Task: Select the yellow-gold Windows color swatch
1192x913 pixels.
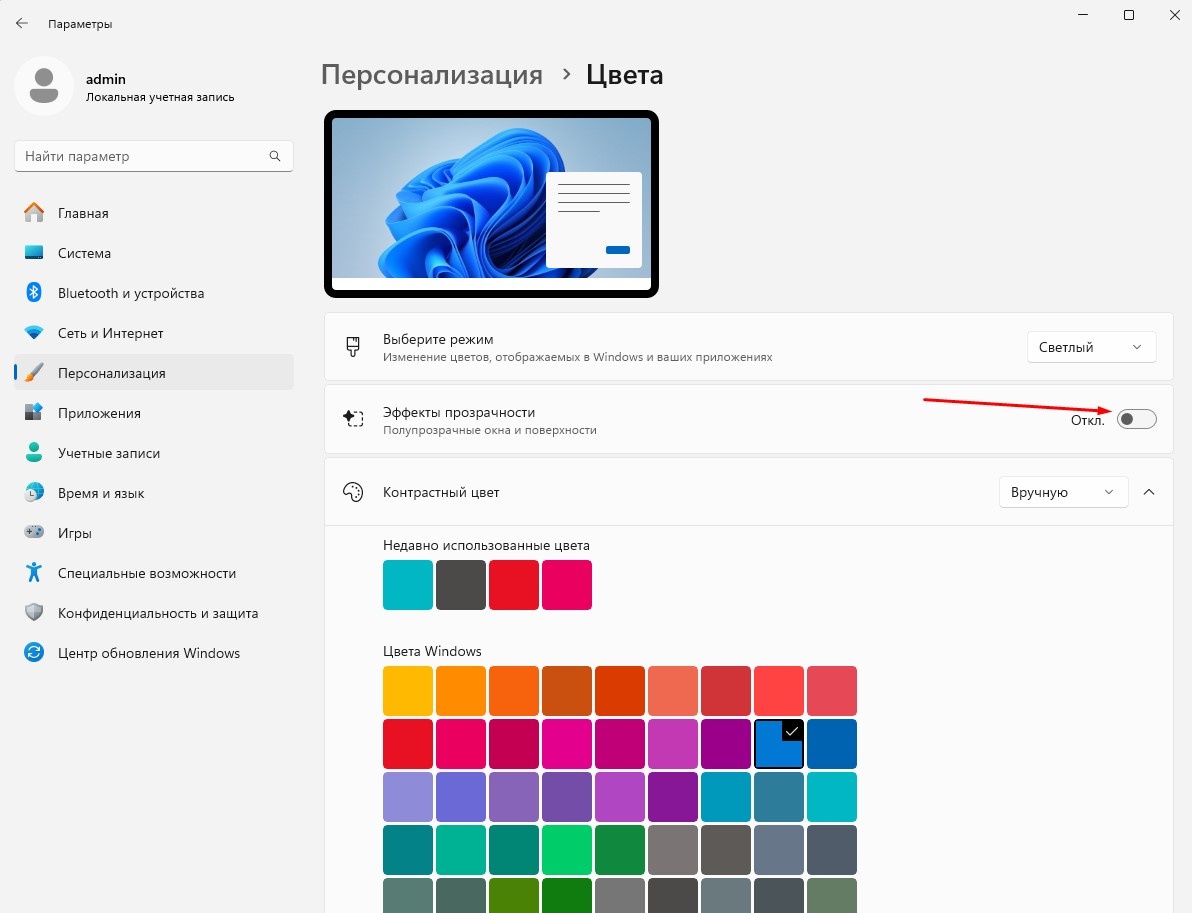Action: pos(408,691)
